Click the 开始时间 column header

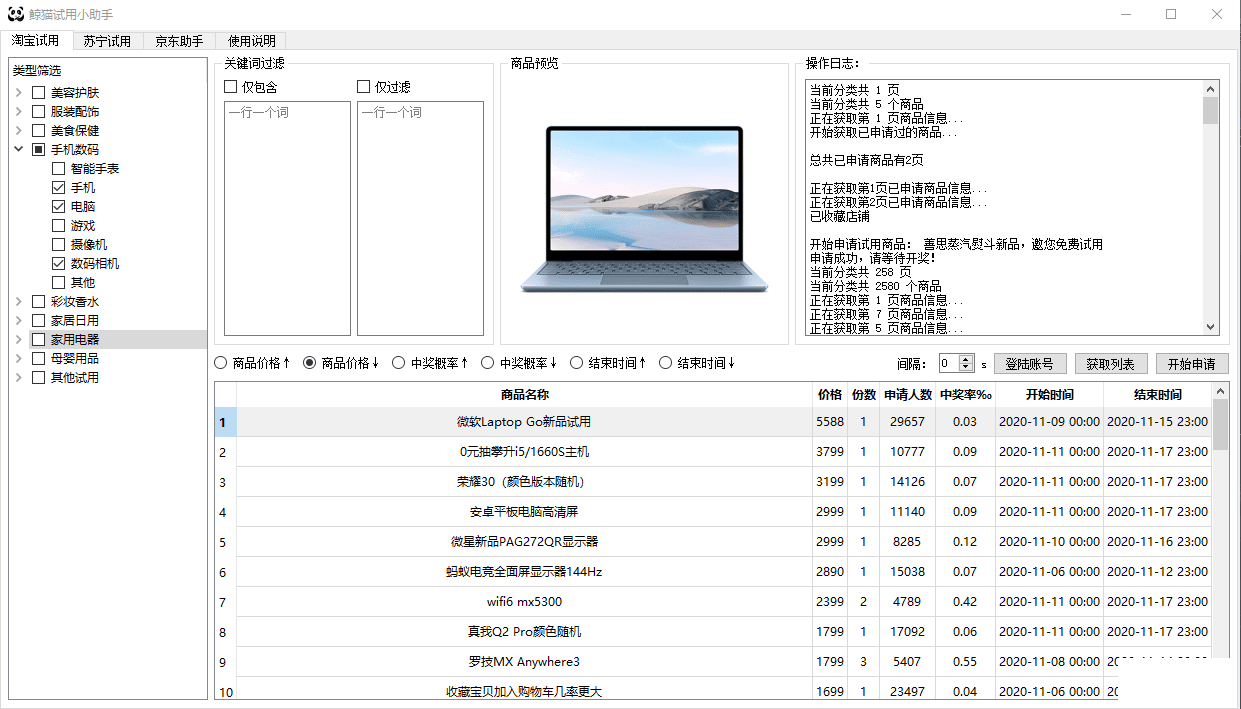(1050, 395)
